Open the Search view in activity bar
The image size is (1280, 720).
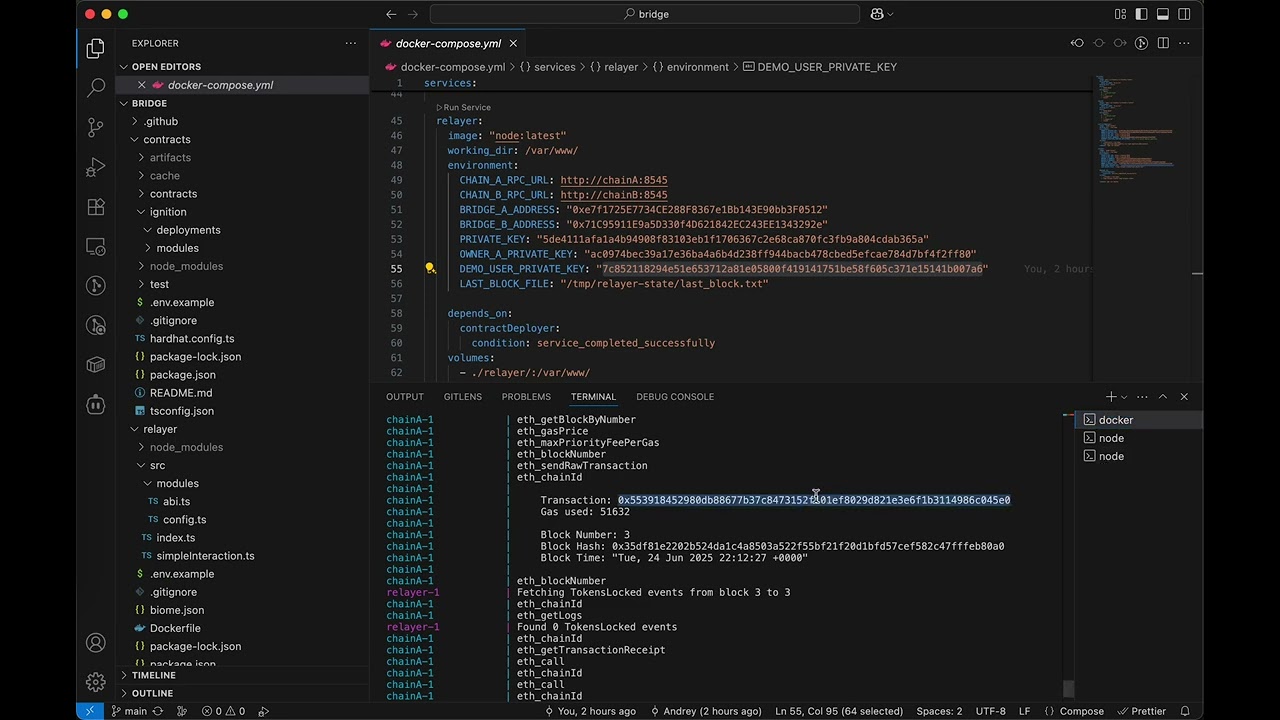tap(96, 88)
